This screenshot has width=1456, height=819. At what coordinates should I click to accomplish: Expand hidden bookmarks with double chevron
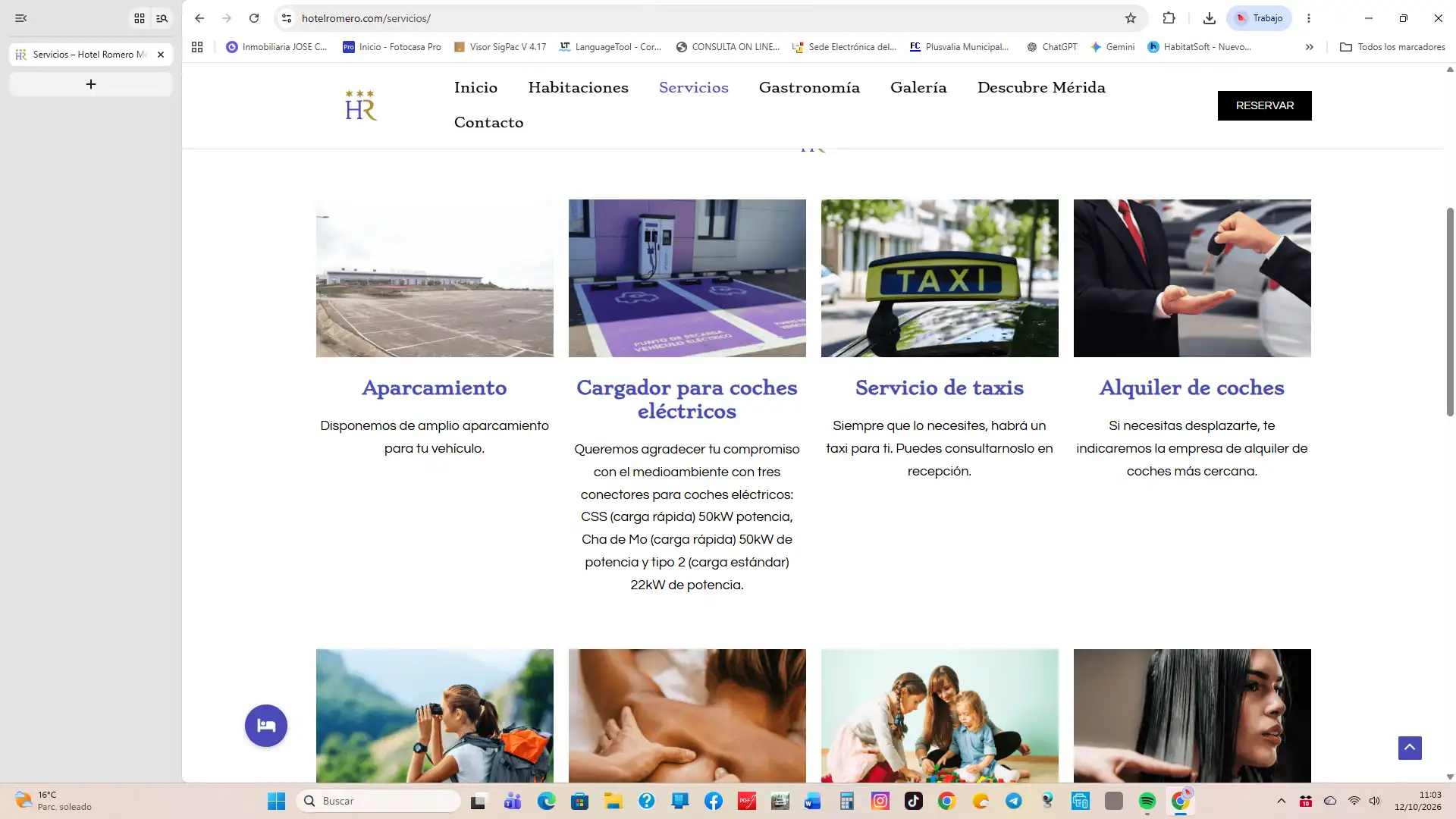[x=1309, y=47]
